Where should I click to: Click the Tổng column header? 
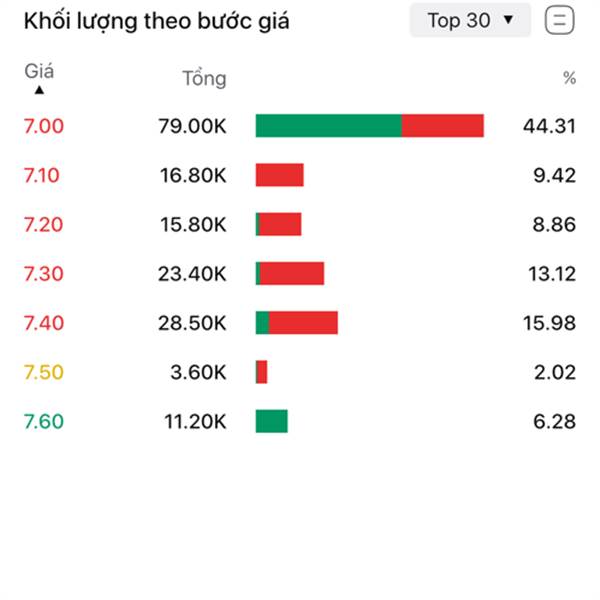click(x=204, y=78)
